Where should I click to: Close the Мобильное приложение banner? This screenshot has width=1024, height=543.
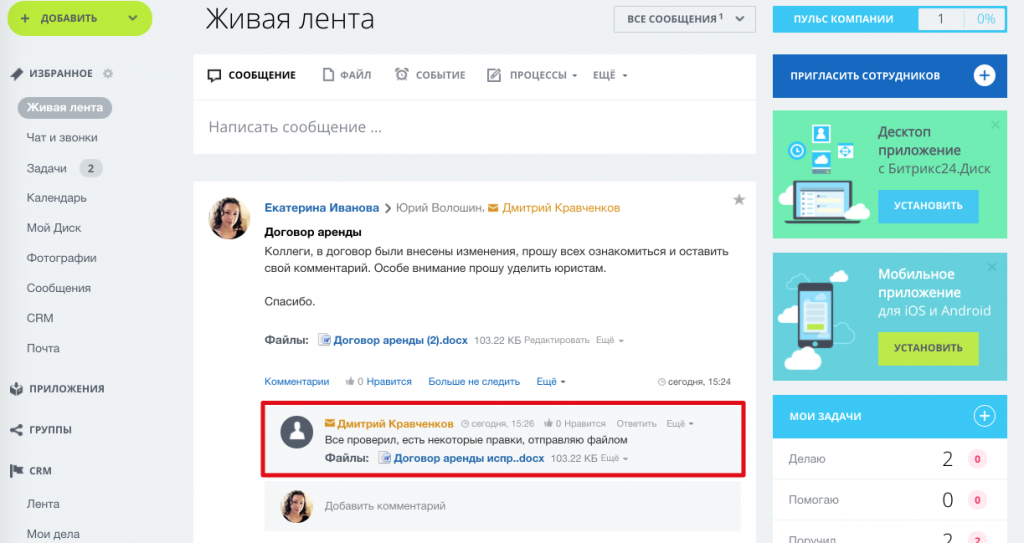[x=992, y=267]
